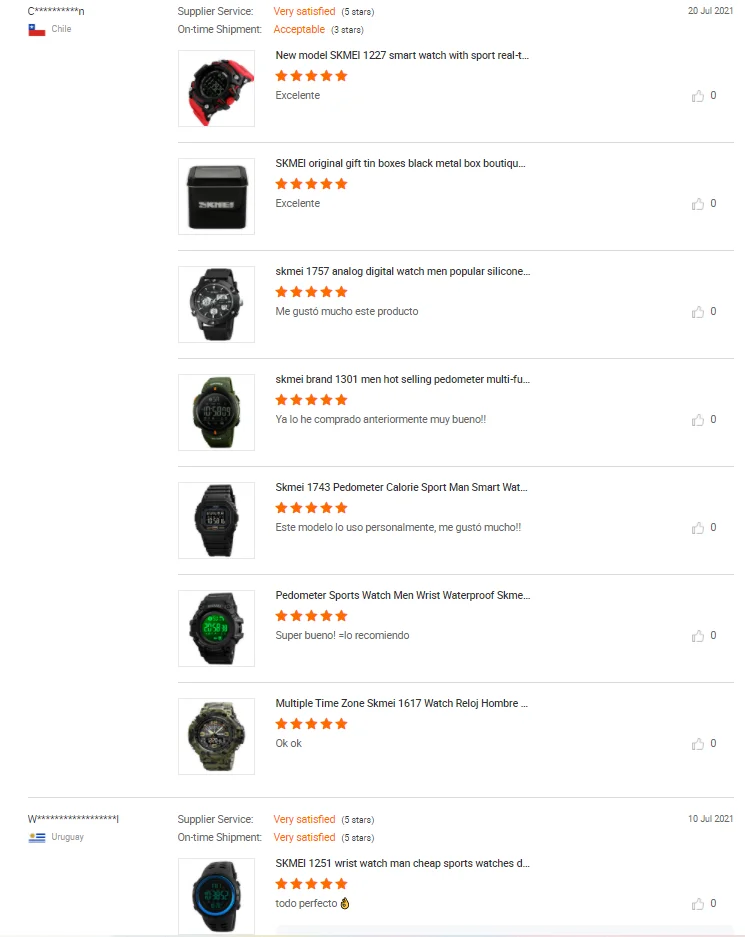Click the Uruguay flag icon
745x937 pixels.
(x=36, y=838)
